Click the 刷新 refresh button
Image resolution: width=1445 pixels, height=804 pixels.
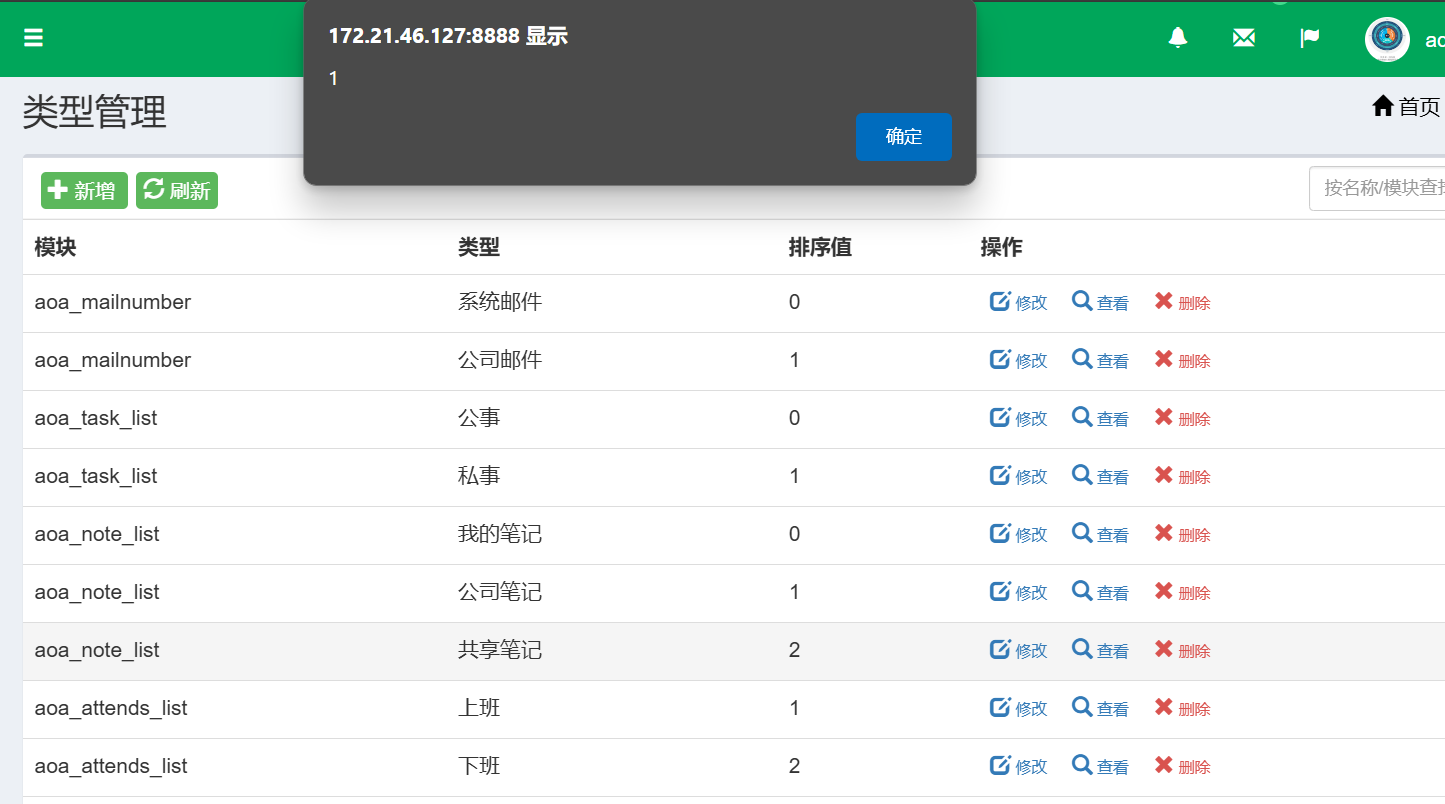click(x=177, y=190)
